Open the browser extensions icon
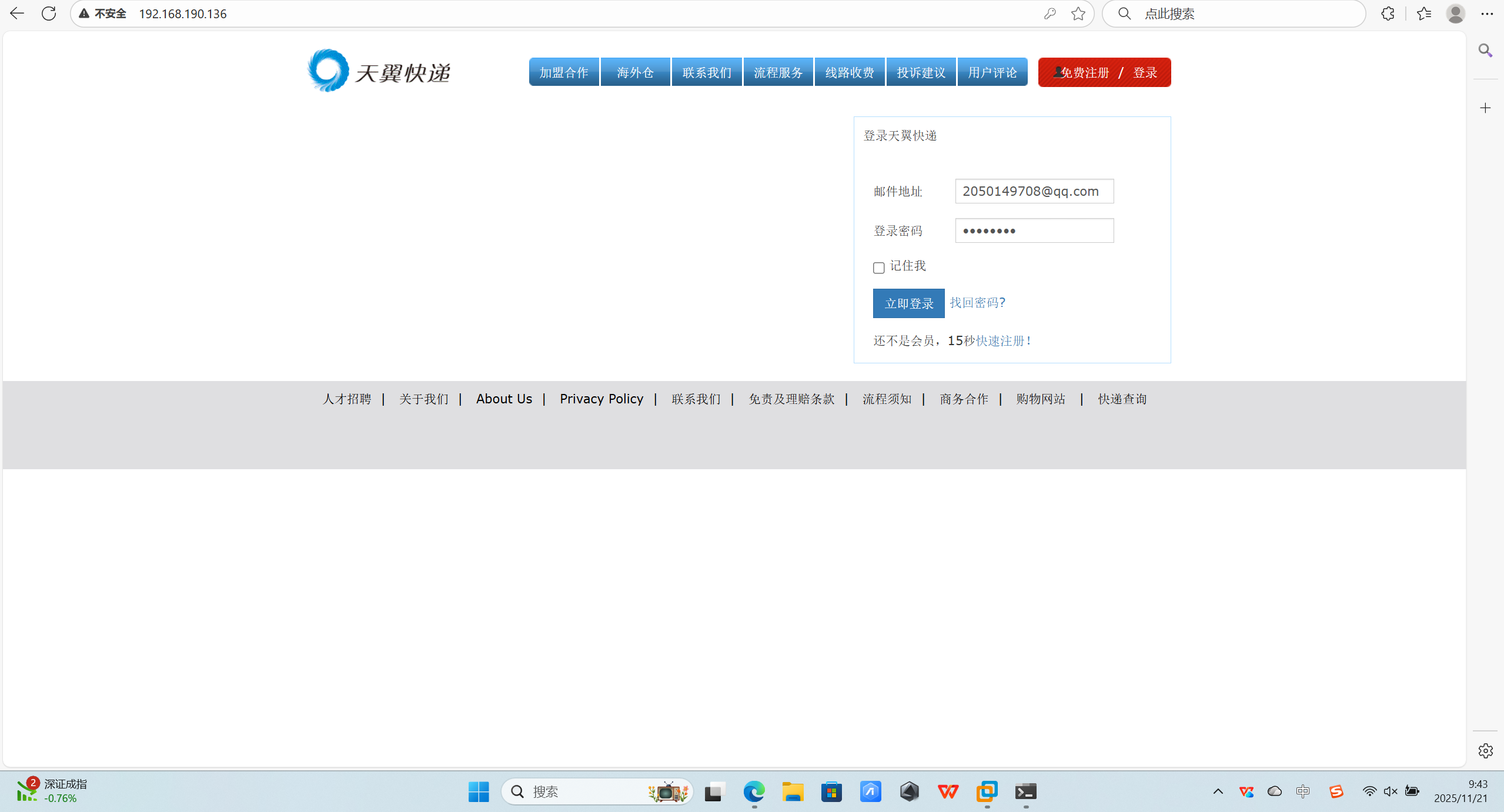The image size is (1504, 812). (1388, 14)
